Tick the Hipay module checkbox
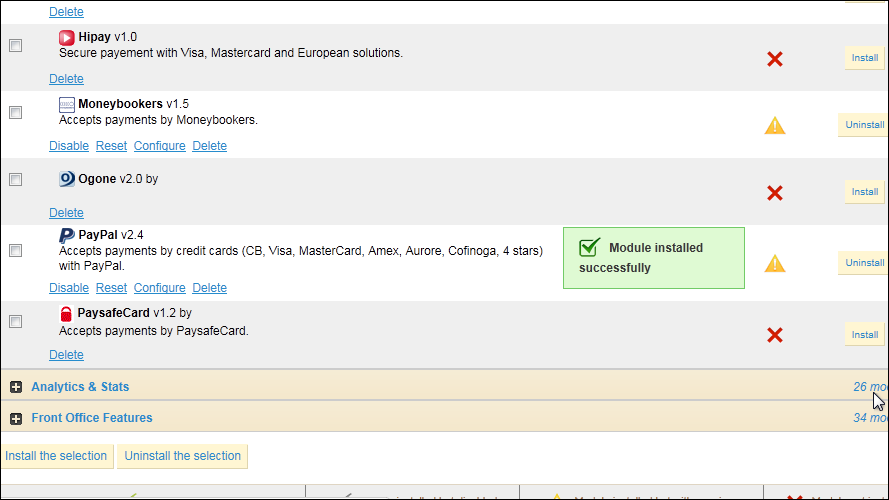Image resolution: width=889 pixels, height=500 pixels. point(15,46)
